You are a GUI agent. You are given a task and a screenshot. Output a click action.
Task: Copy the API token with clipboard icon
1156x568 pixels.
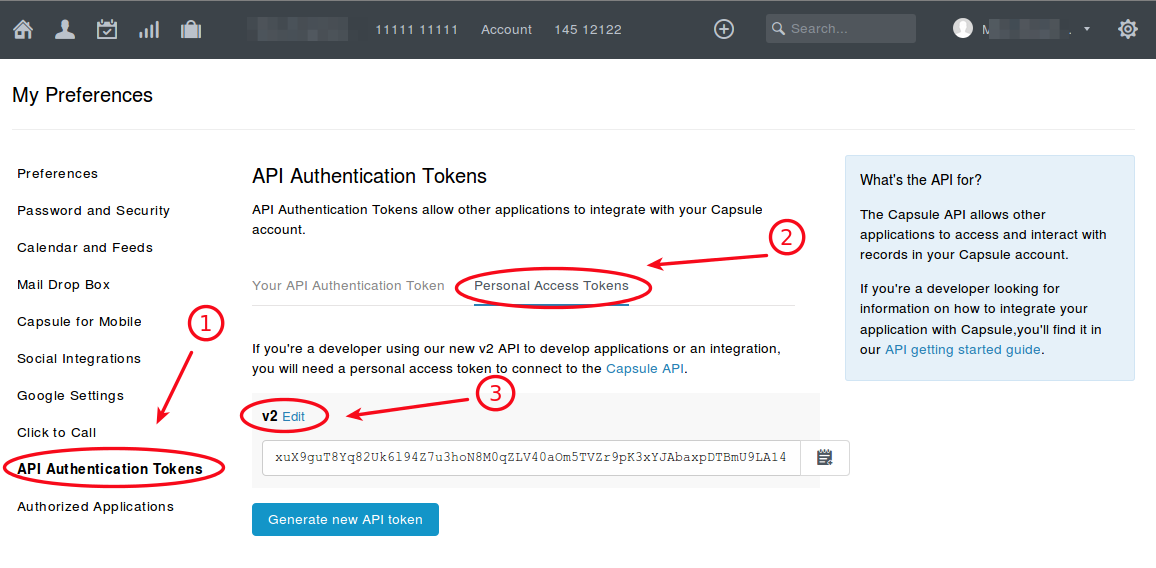point(825,458)
